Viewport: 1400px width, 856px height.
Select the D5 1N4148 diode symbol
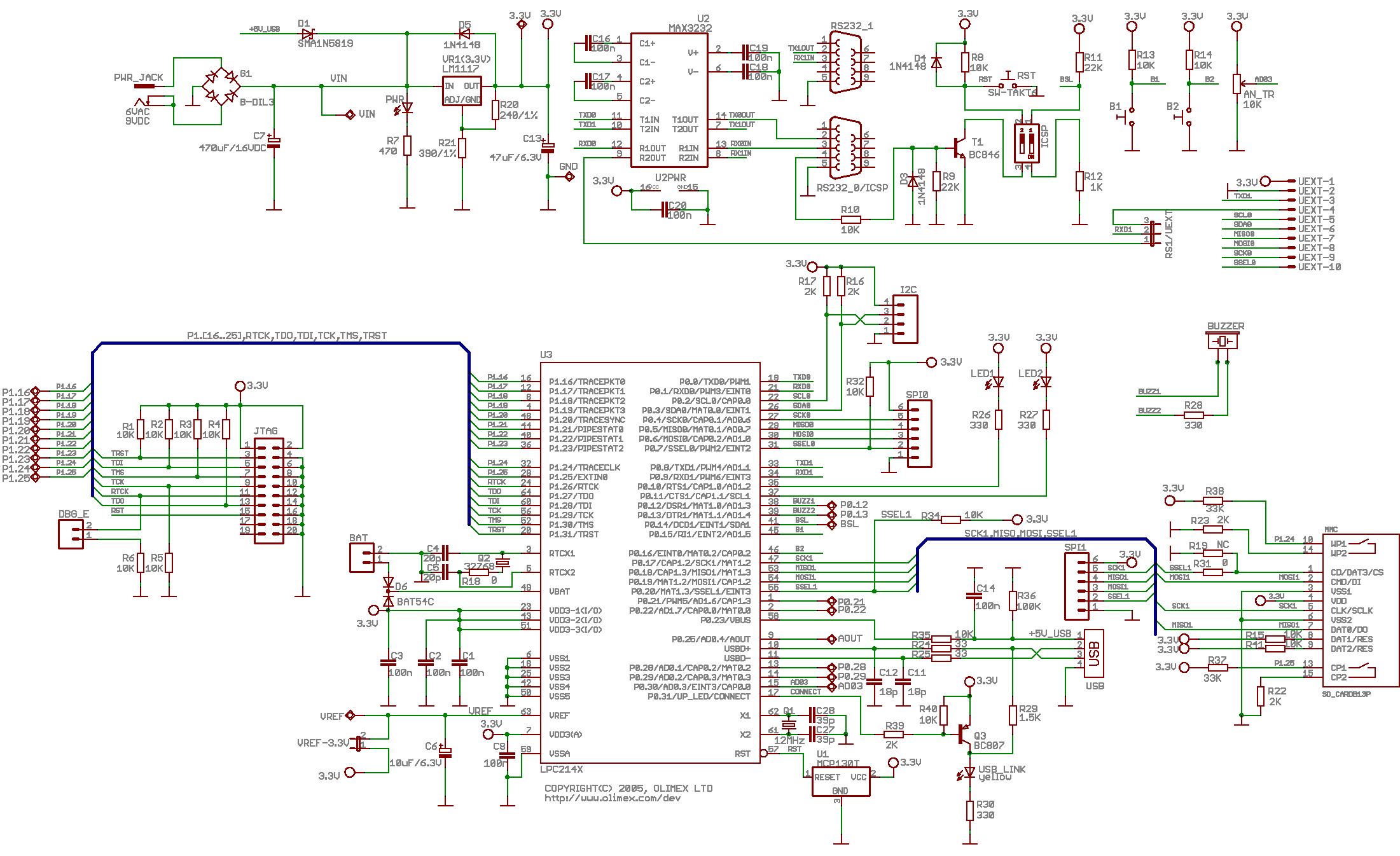pyautogui.click(x=465, y=33)
